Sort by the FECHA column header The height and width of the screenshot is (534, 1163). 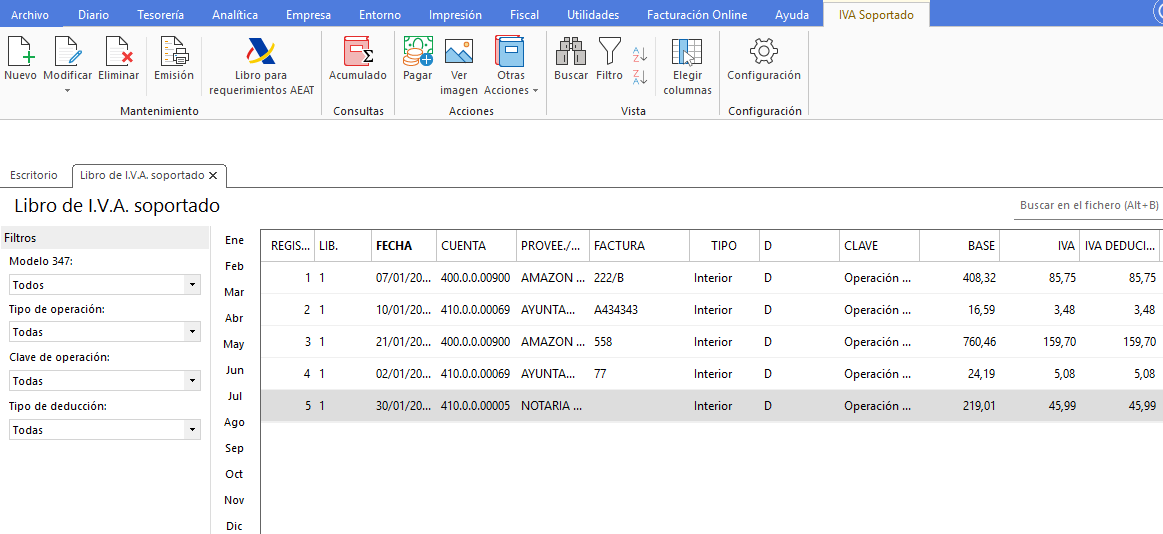click(x=403, y=245)
